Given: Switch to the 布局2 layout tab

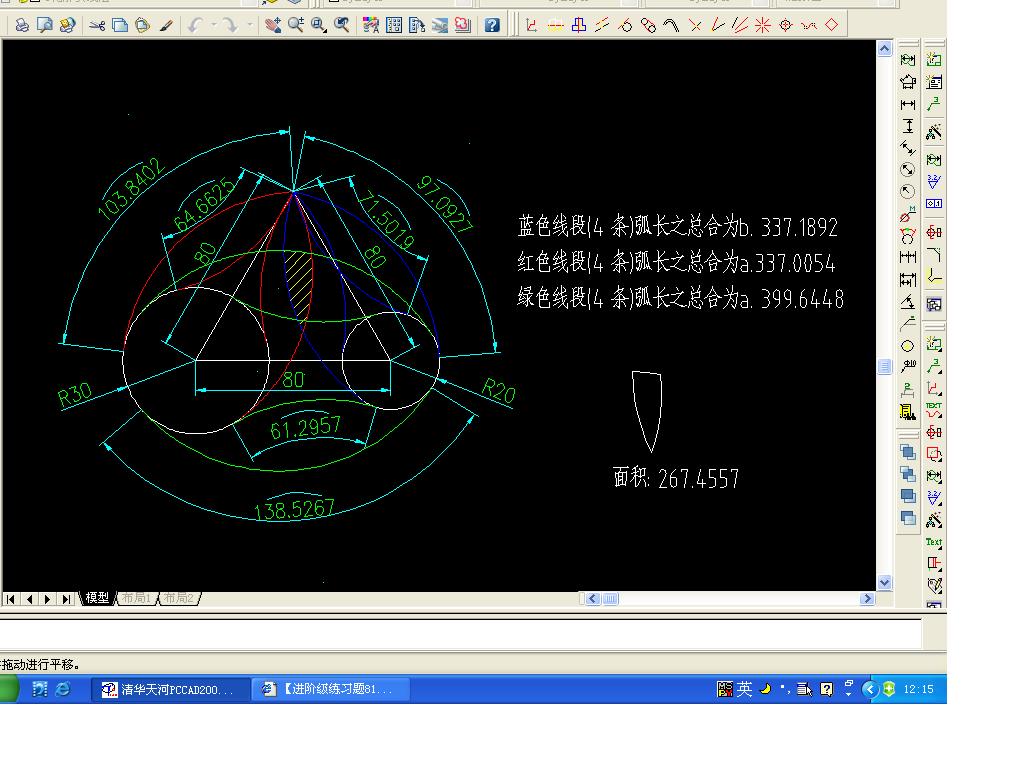Looking at the screenshot, I should tap(178, 598).
